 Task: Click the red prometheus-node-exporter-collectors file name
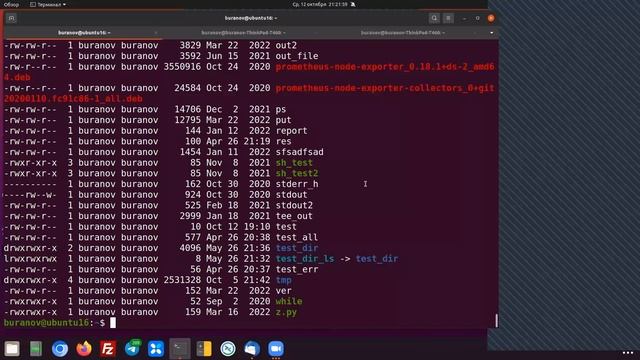[385, 88]
